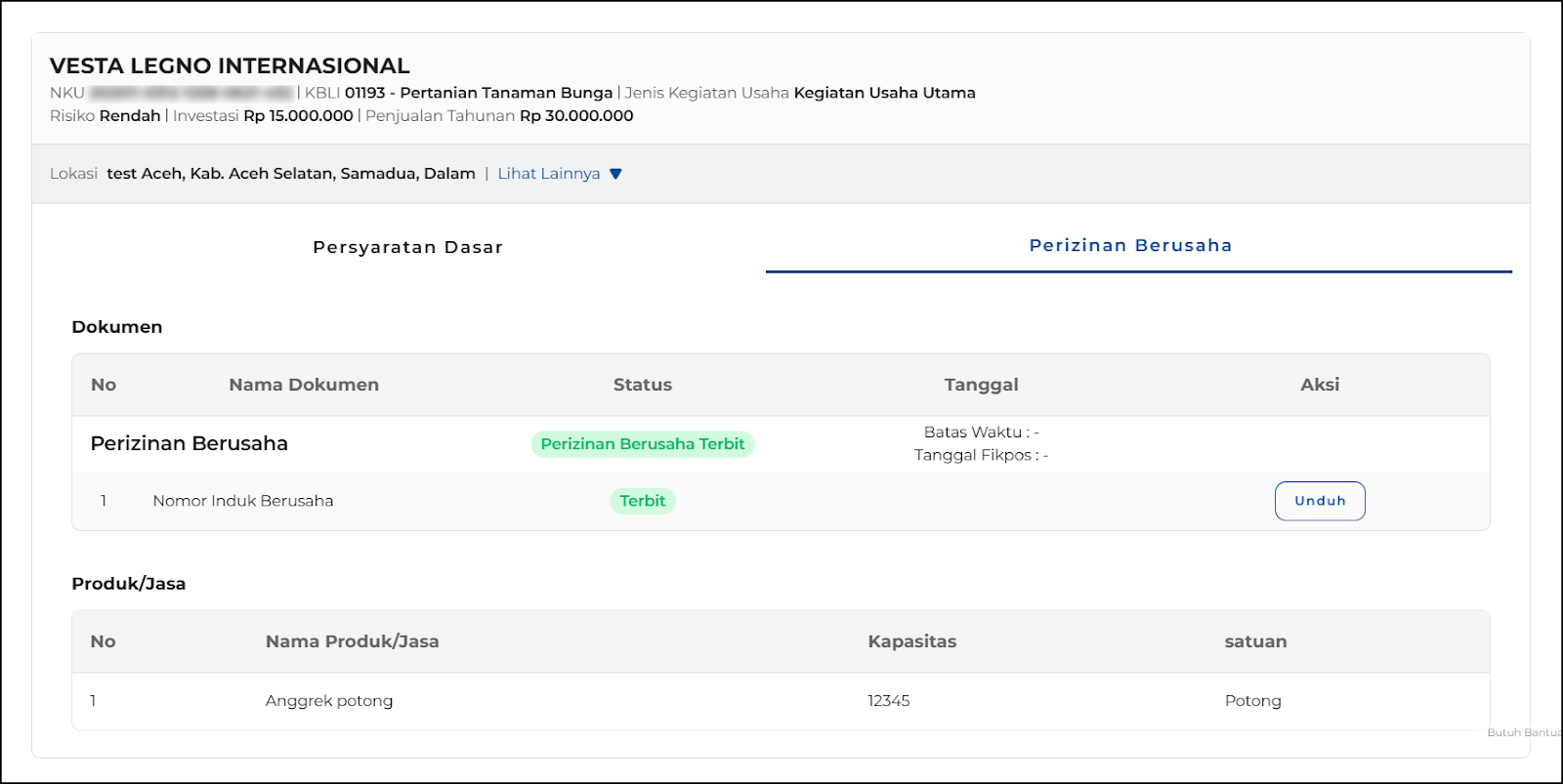The height and width of the screenshot is (784, 1563).
Task: Click the Tanggal column header
Action: coord(981,385)
